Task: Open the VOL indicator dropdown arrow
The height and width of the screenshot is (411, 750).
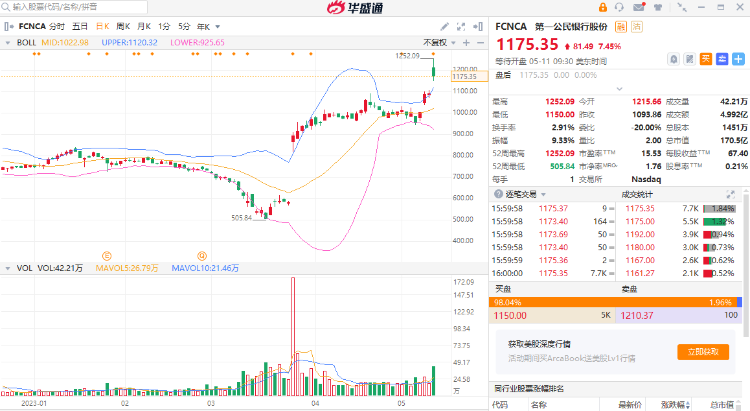Action: [x=8, y=268]
